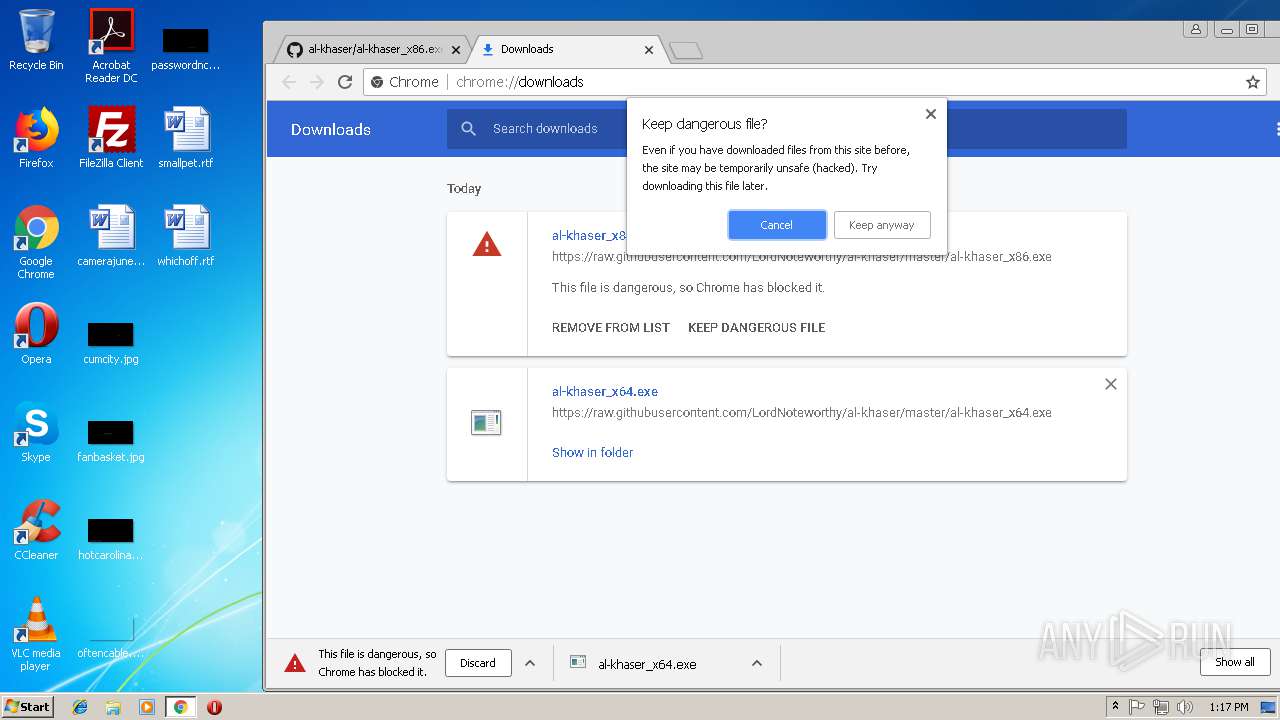Open passwordnc desktop file
1280x720 pixels.
pos(186,48)
